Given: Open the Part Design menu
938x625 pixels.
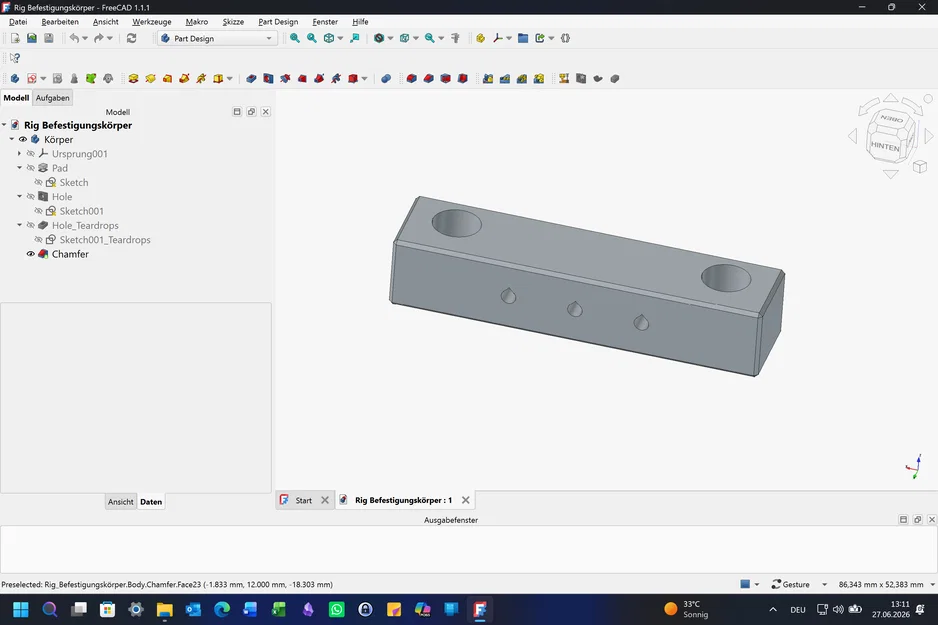Looking at the screenshot, I should point(278,22).
